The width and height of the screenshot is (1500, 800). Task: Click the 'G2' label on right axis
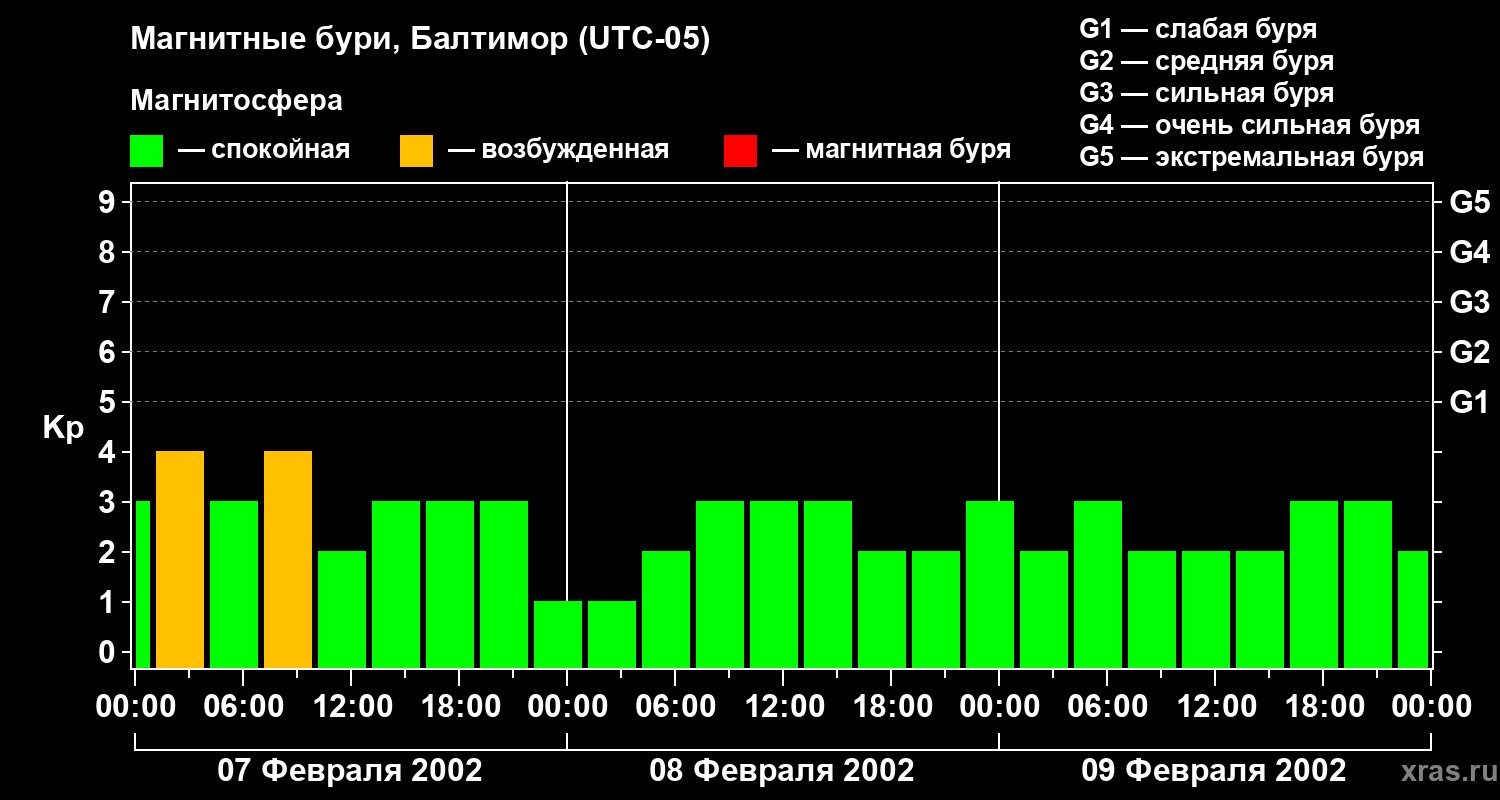pos(1469,352)
